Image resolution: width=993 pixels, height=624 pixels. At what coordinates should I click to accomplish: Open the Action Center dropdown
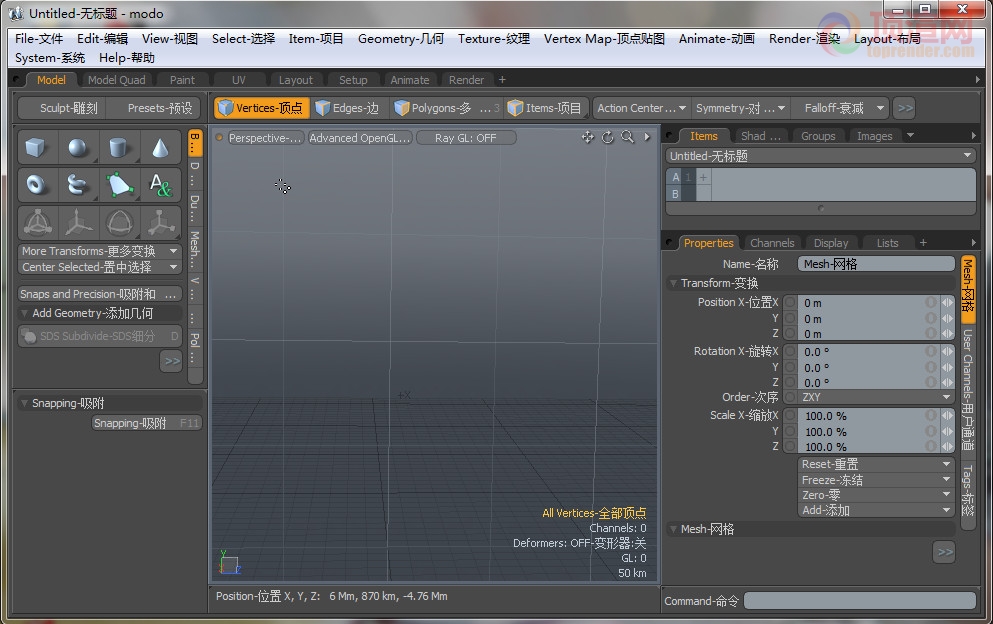coord(642,108)
